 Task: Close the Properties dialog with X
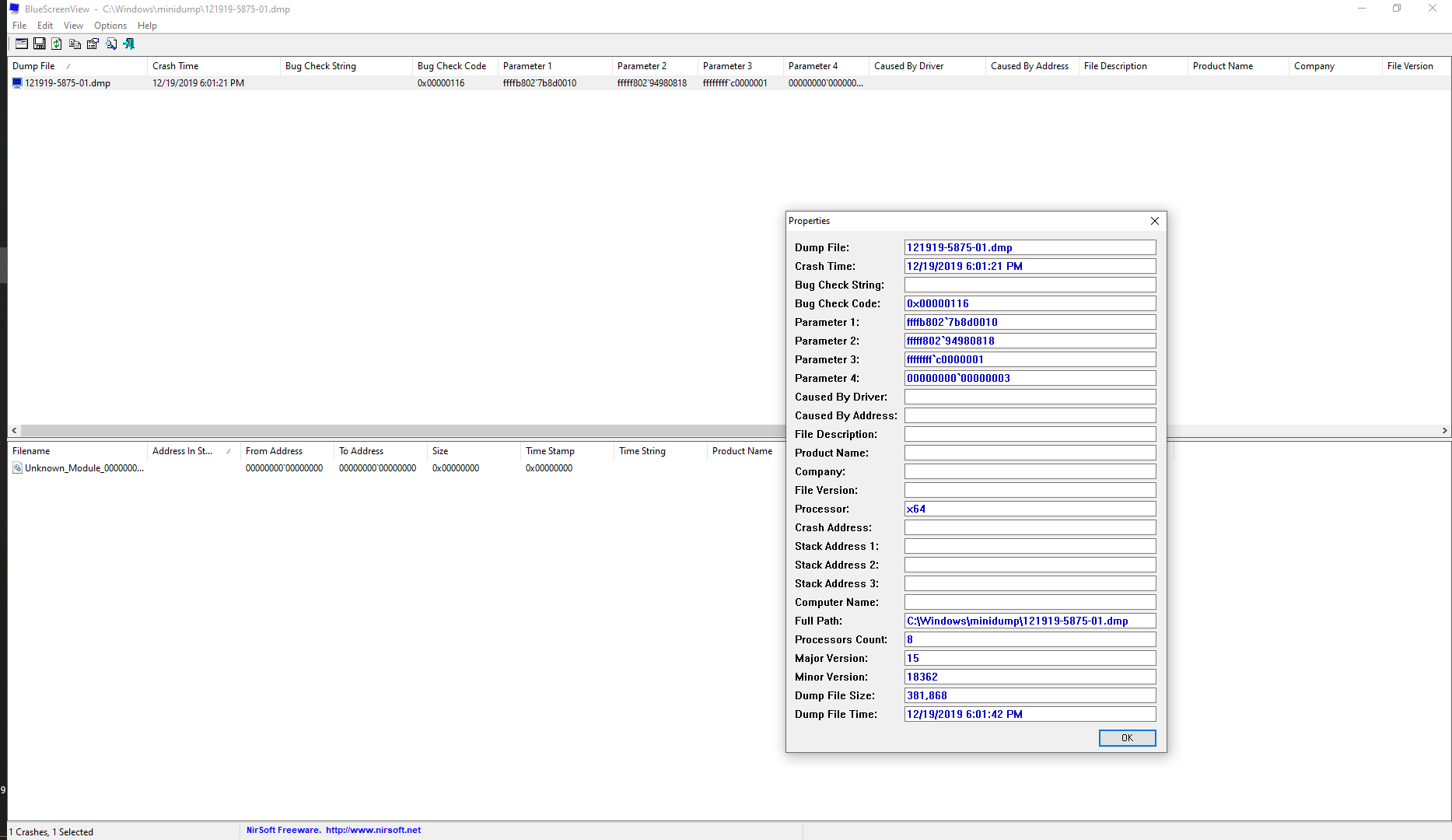coord(1155,221)
